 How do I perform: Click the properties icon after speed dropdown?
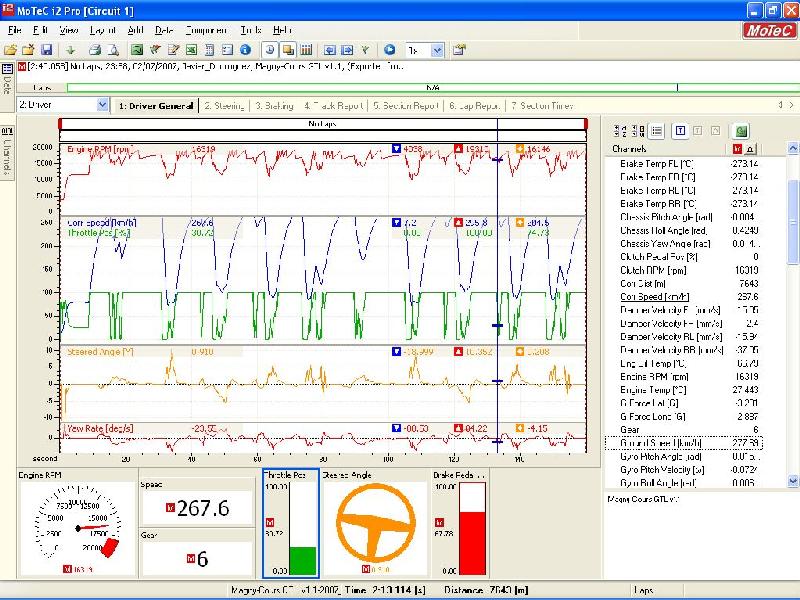[x=459, y=49]
